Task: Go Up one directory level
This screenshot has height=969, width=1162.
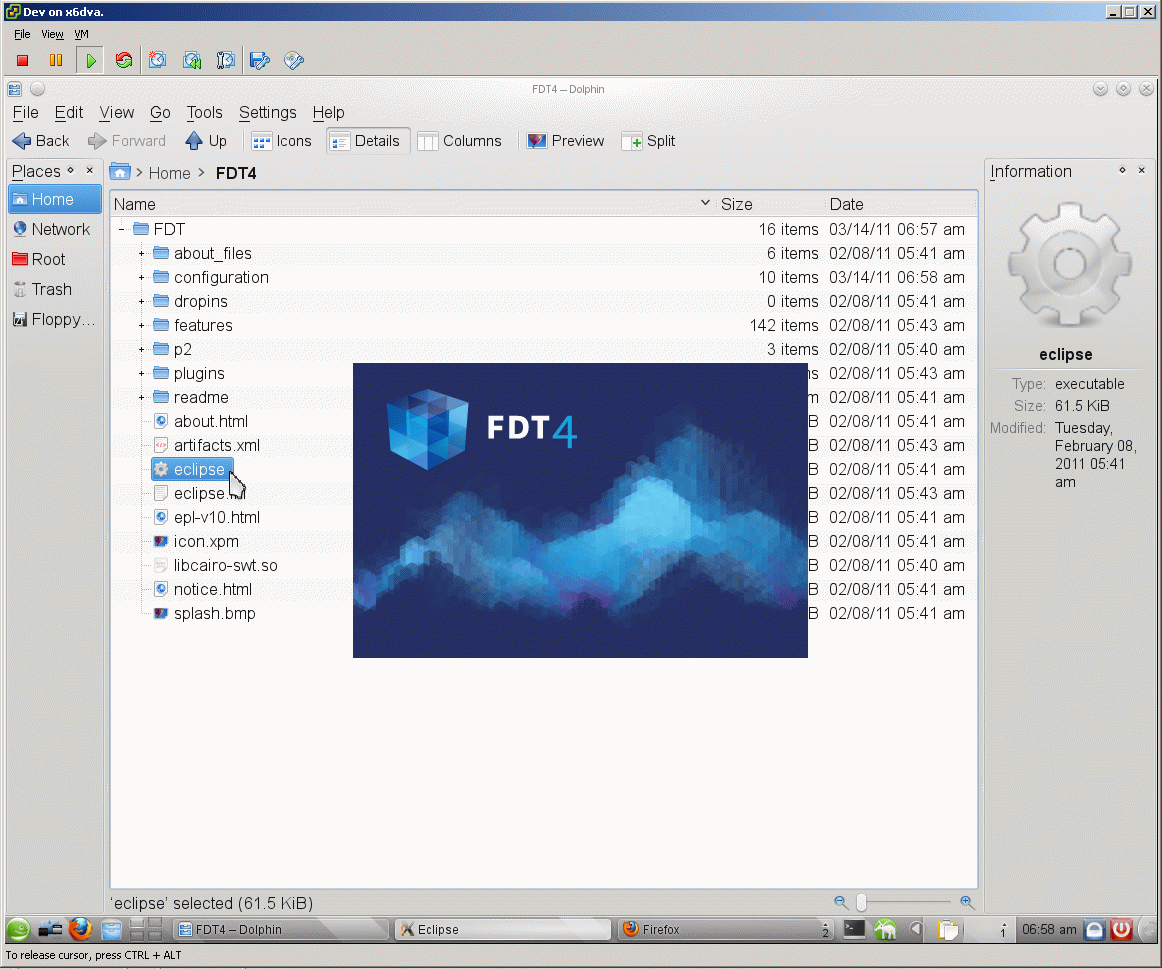Action: (207, 141)
